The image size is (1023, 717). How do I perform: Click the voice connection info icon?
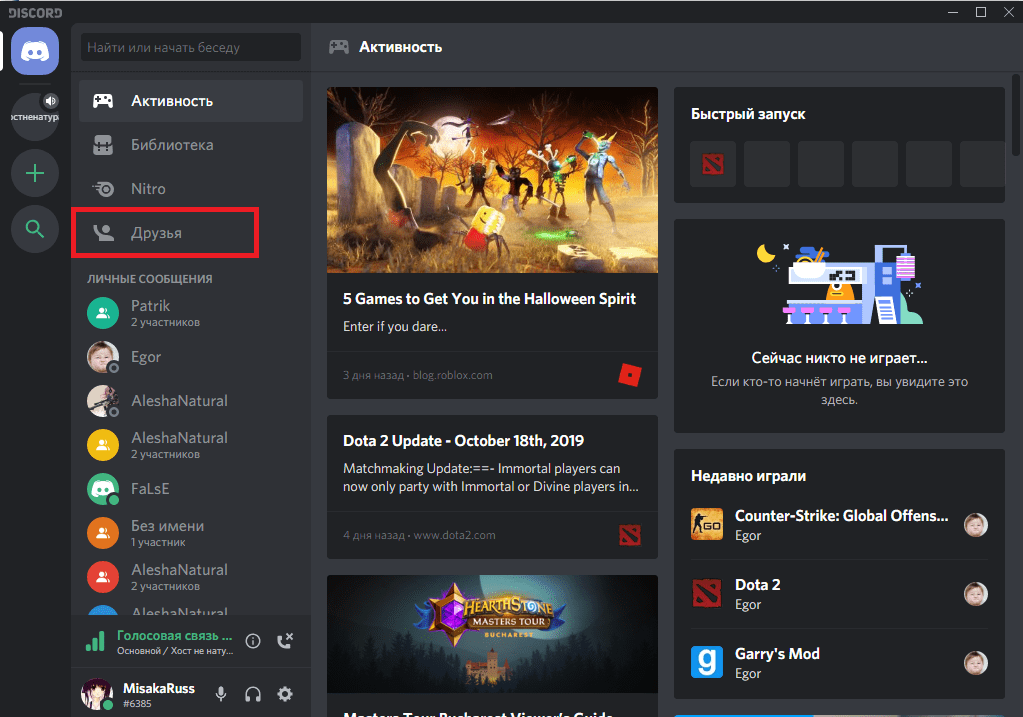point(254,641)
